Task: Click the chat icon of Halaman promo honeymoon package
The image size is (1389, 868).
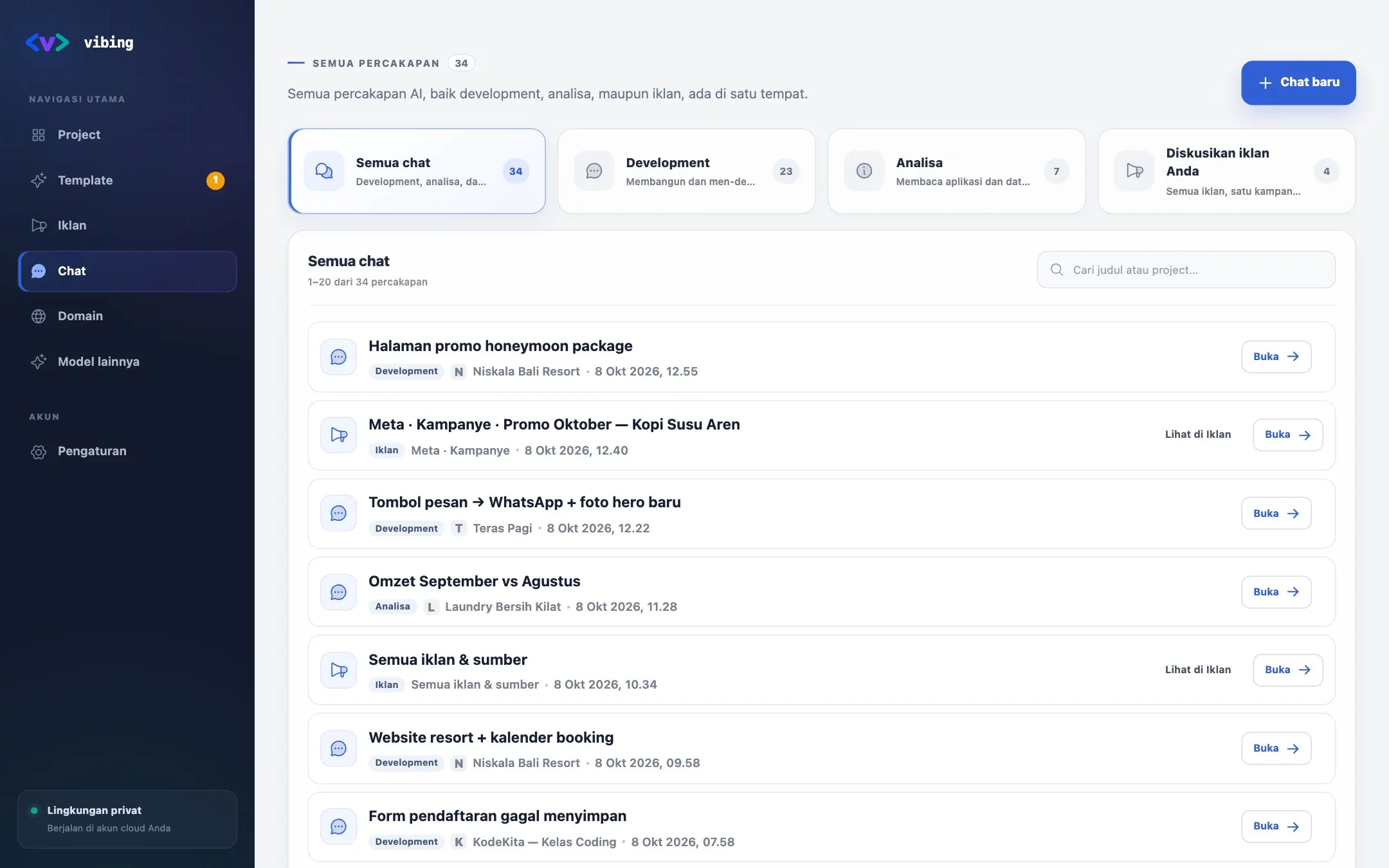Action: pyautogui.click(x=339, y=357)
